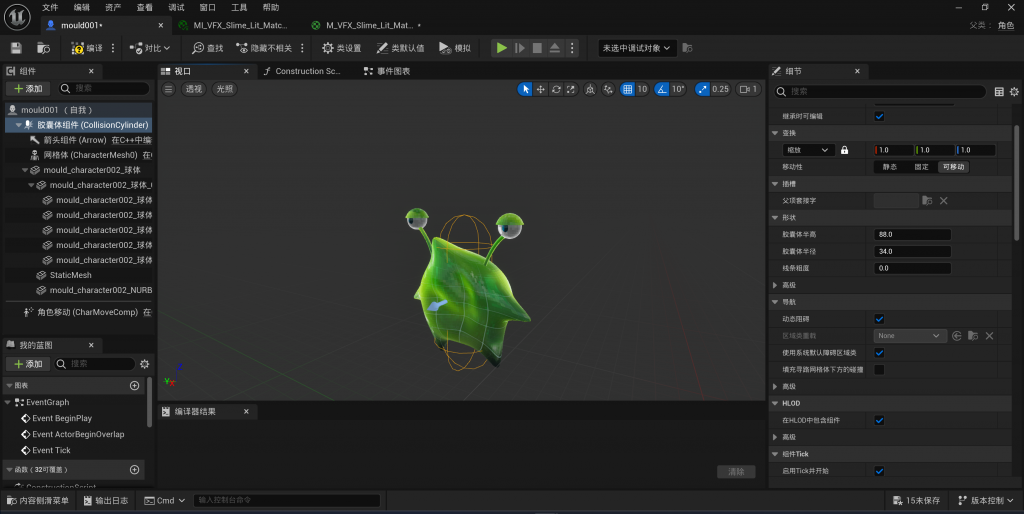Set mobility to 静态
Image resolution: width=1024 pixels, height=514 pixels.
click(x=890, y=167)
